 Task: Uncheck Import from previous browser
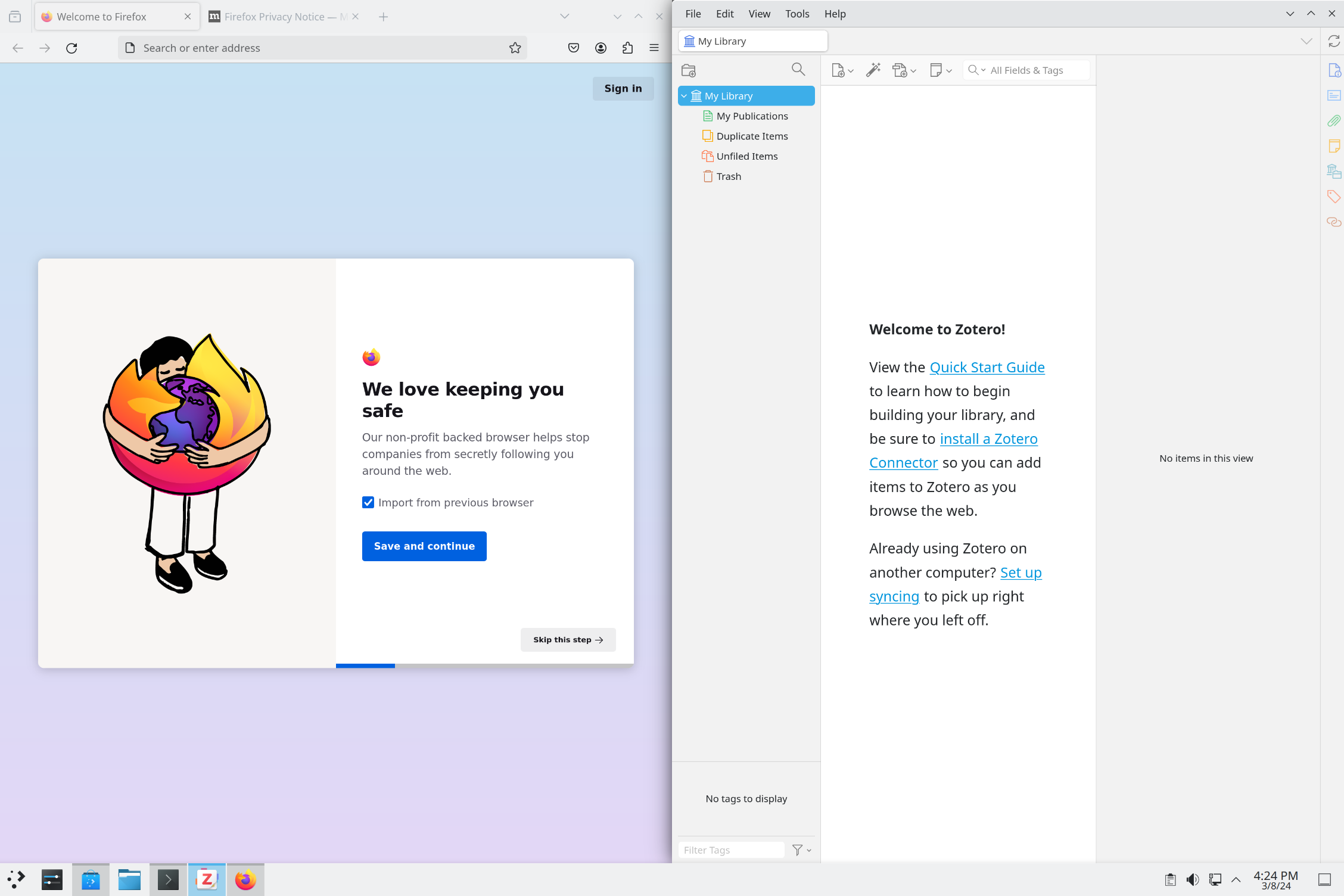pos(368,502)
